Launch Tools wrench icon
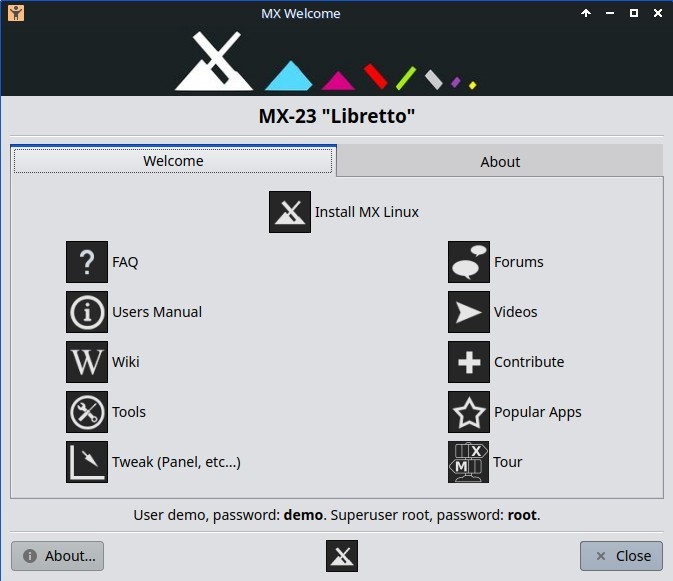This screenshot has height=581, width=673. (87, 412)
